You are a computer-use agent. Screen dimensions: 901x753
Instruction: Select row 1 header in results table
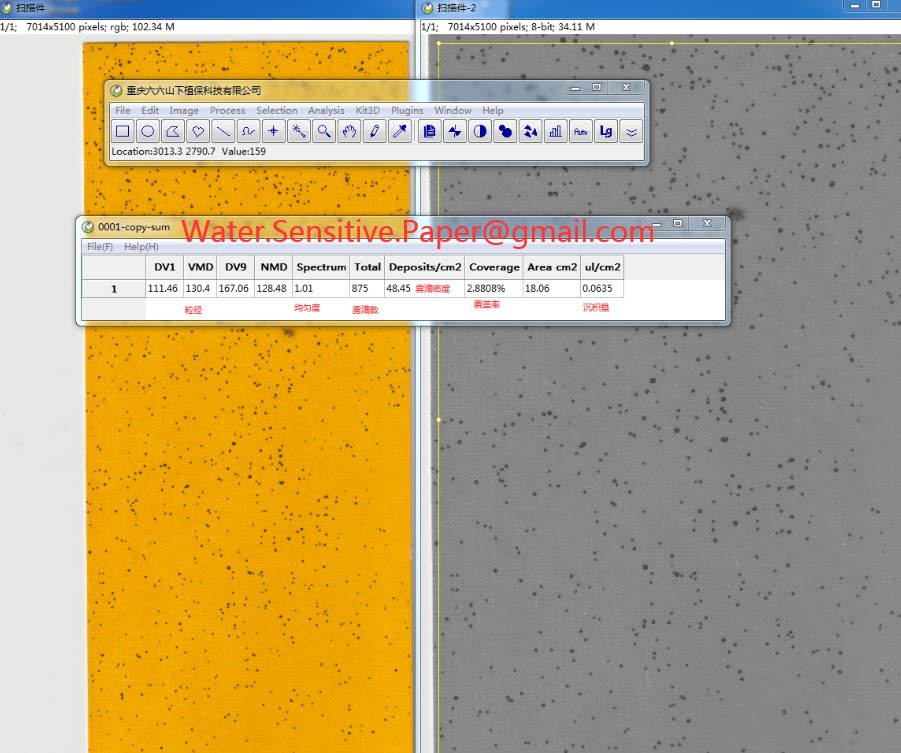coord(114,289)
